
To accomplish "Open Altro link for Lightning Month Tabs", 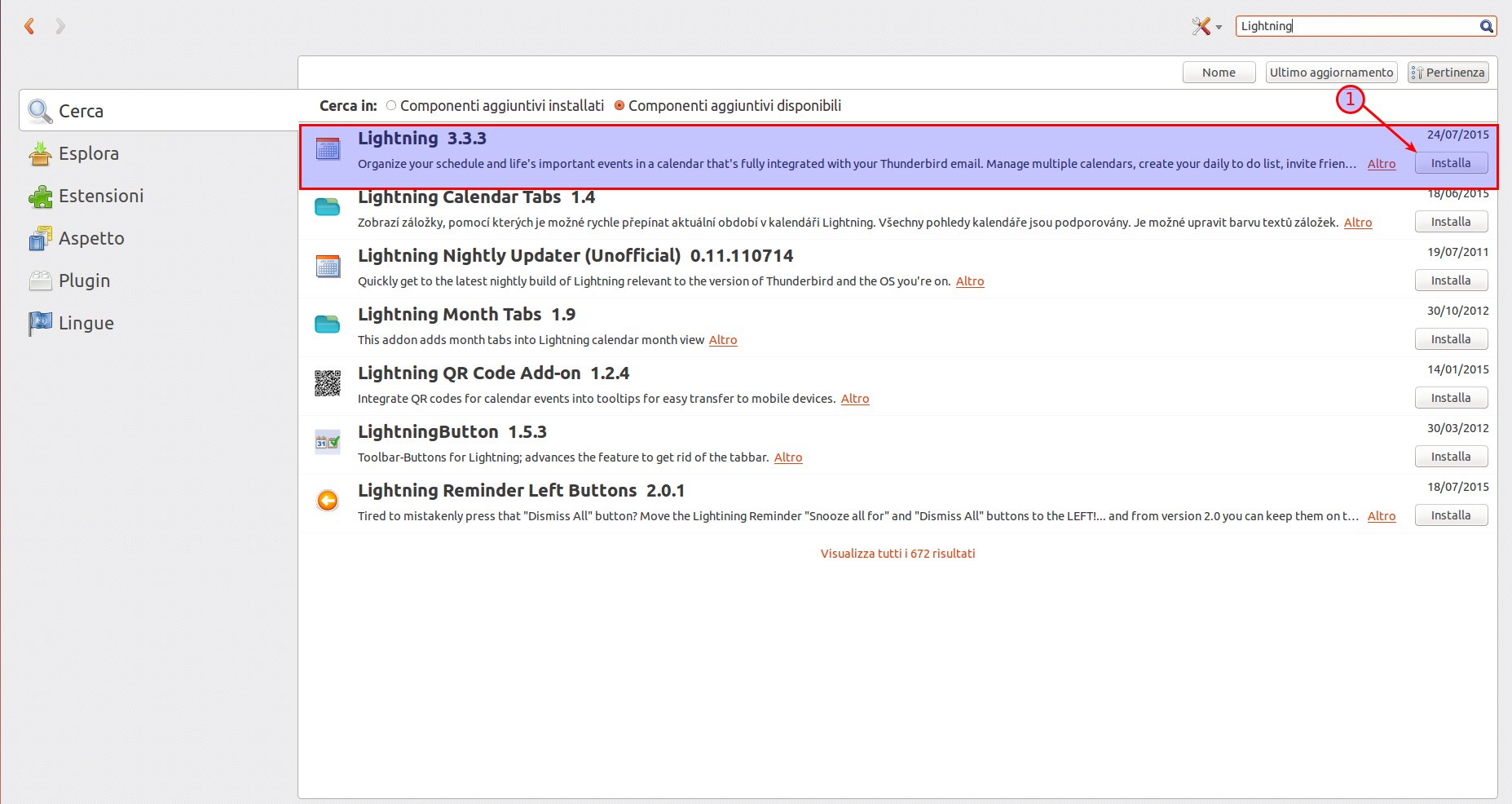I will point(723,340).
